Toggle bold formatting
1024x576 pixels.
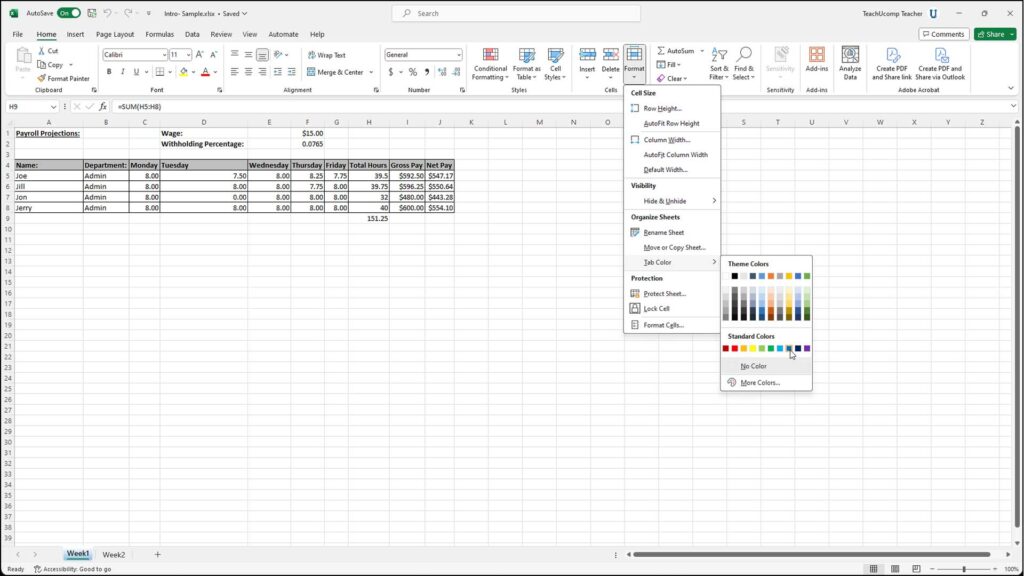pyautogui.click(x=110, y=72)
